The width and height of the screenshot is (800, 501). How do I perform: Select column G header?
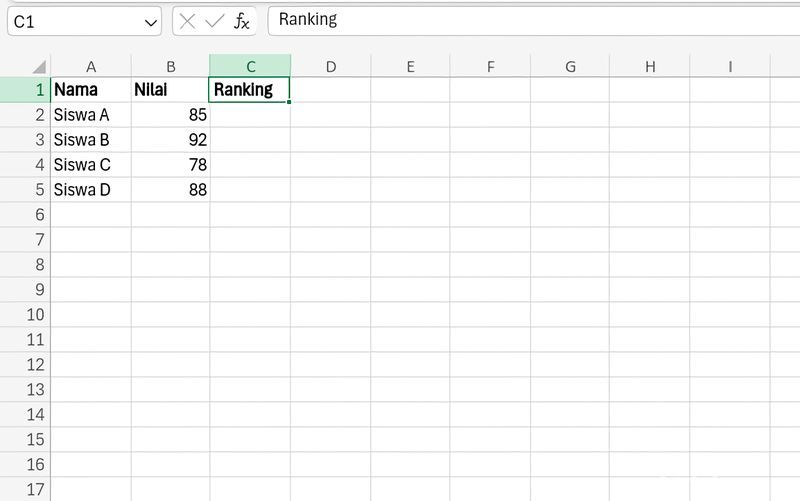[x=570, y=66]
